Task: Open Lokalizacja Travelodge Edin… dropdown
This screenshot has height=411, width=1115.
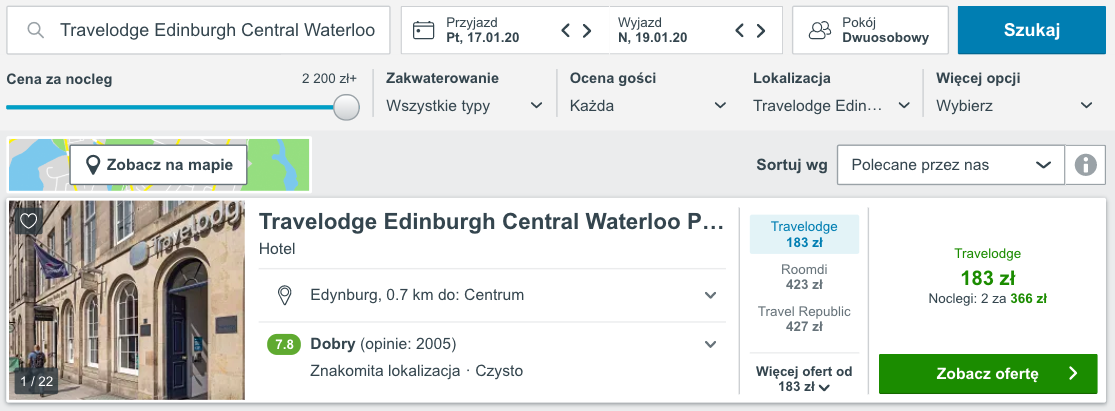Action: [x=831, y=106]
